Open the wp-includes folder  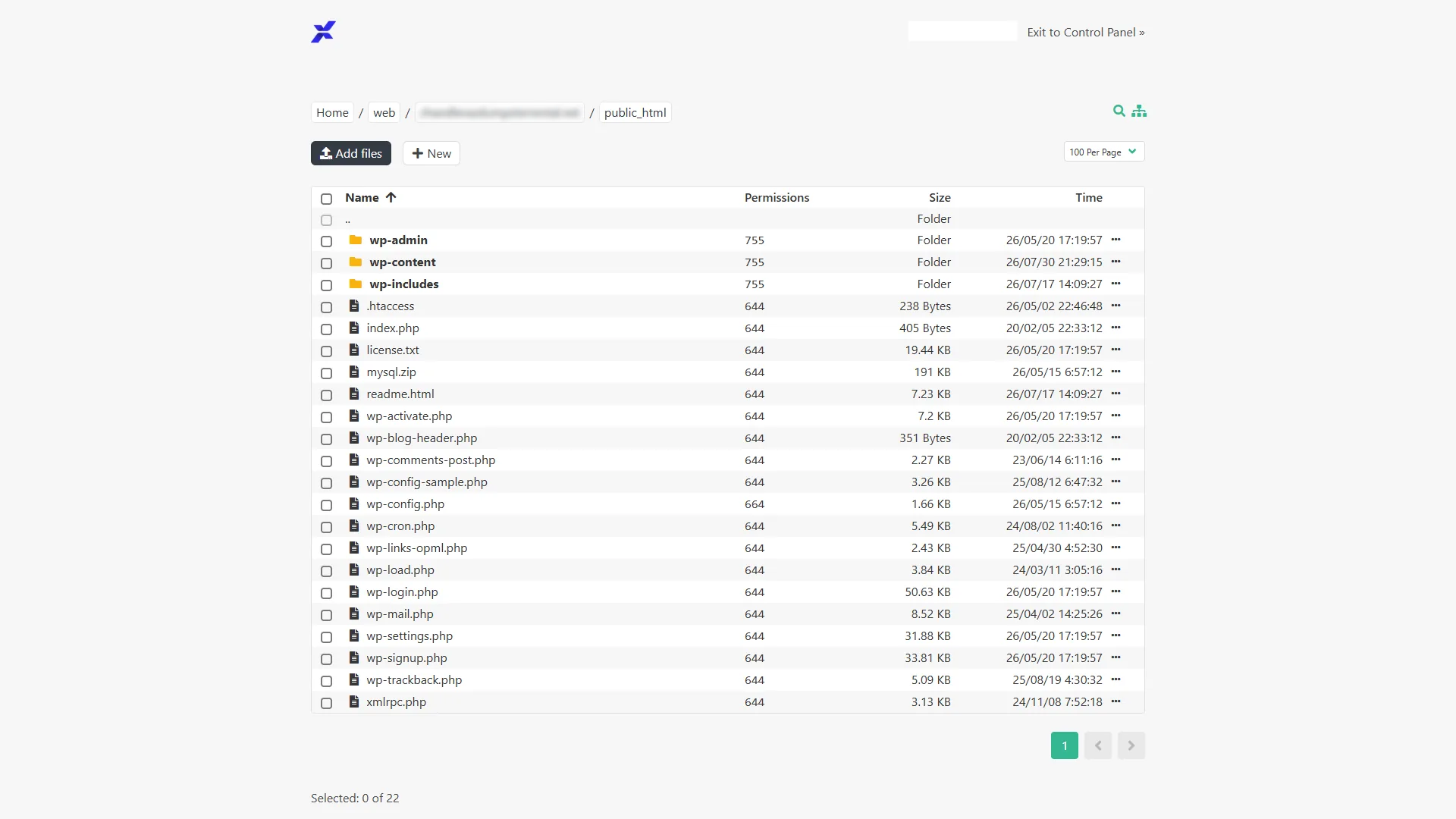click(x=404, y=284)
